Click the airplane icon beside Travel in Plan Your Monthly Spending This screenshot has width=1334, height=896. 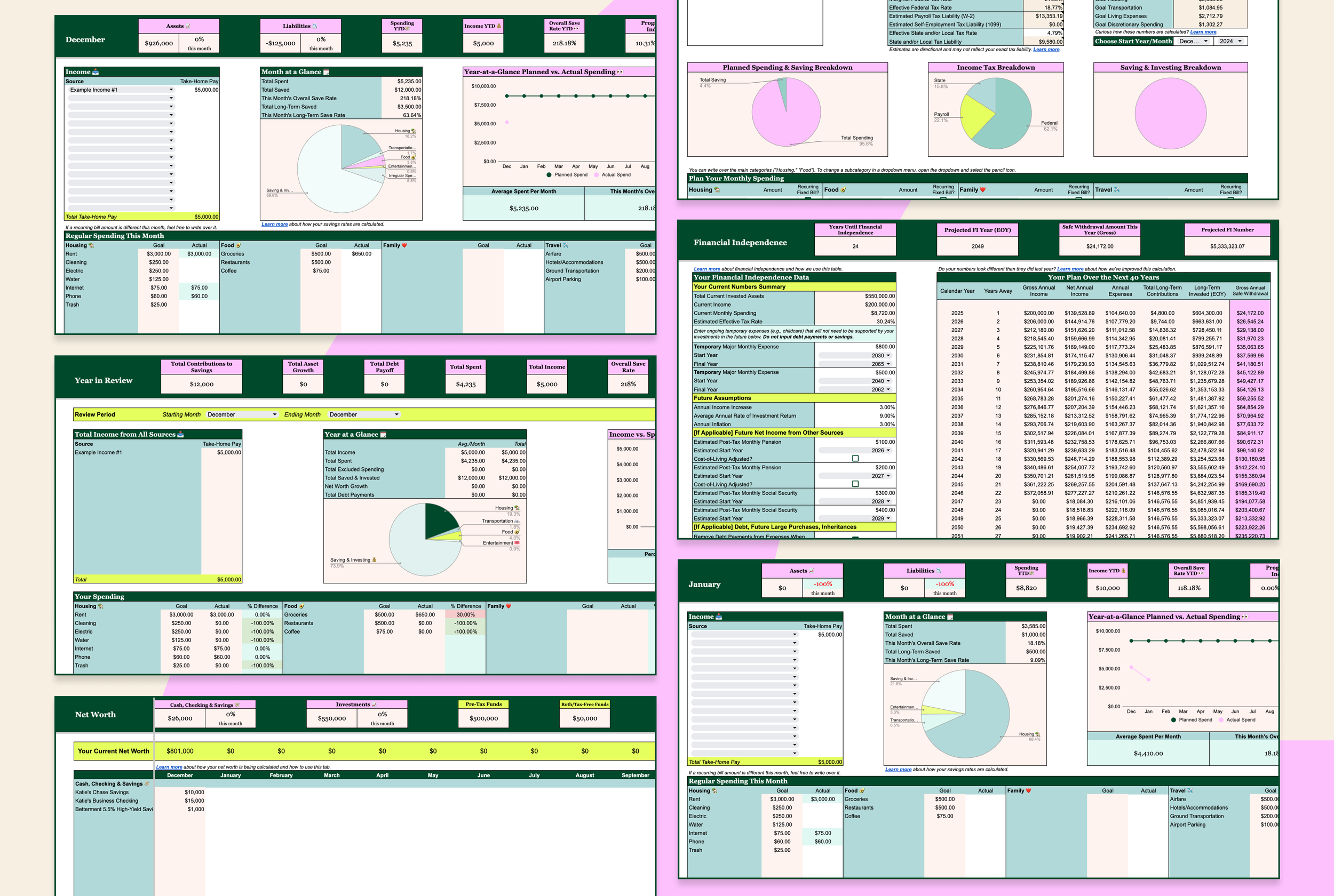click(1116, 190)
